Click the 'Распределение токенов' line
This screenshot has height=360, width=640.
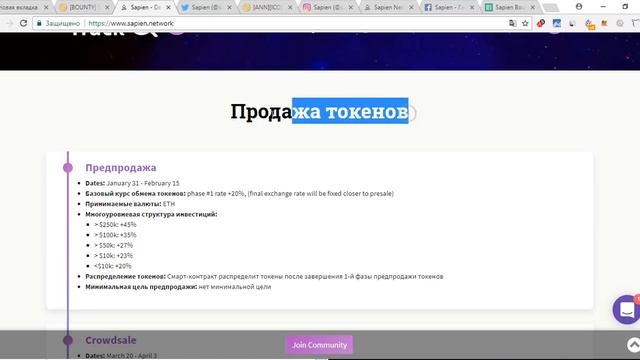264,276
